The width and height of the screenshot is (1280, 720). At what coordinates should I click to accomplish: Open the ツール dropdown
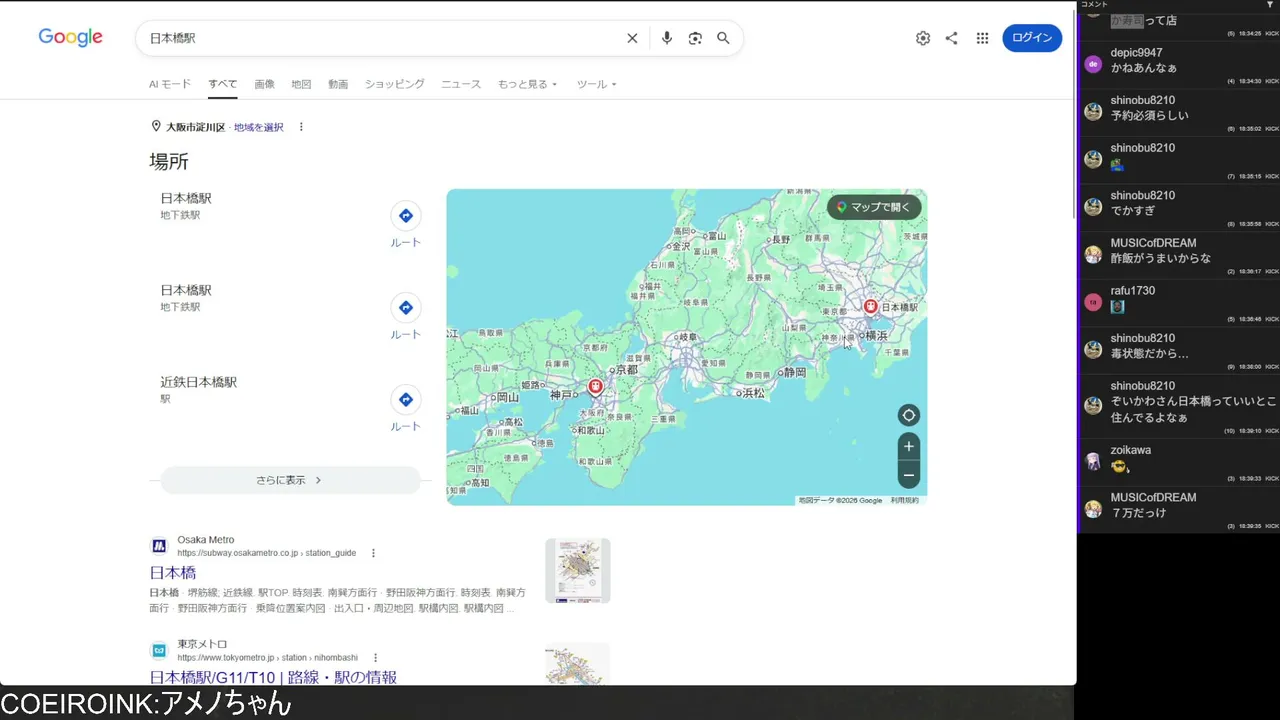coord(597,84)
